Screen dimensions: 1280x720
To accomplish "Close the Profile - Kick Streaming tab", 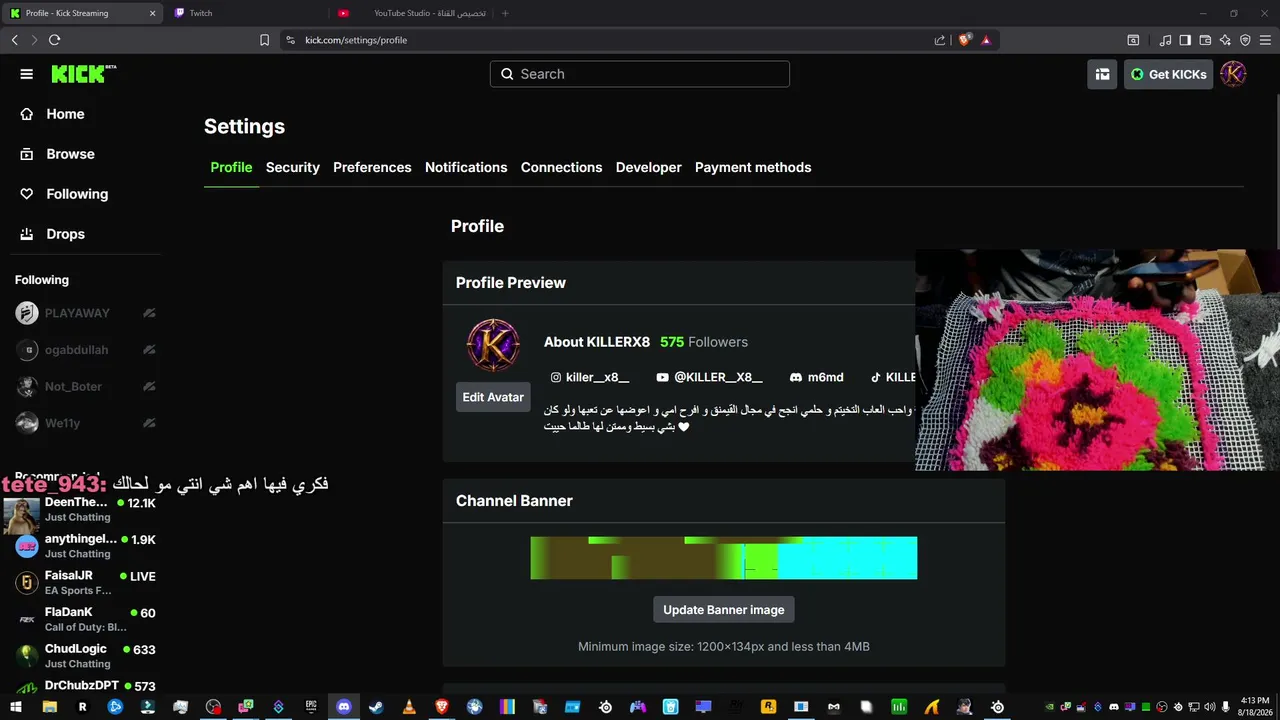I will click(152, 13).
